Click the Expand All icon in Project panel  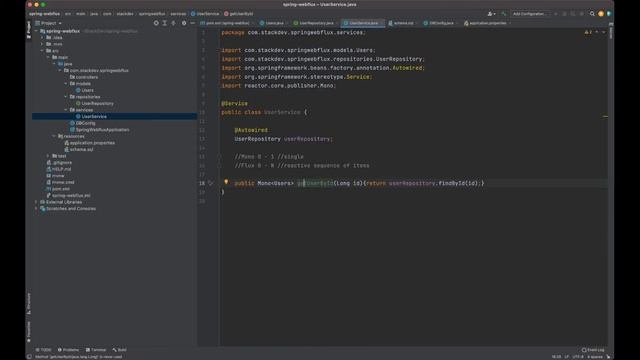click(x=165, y=23)
